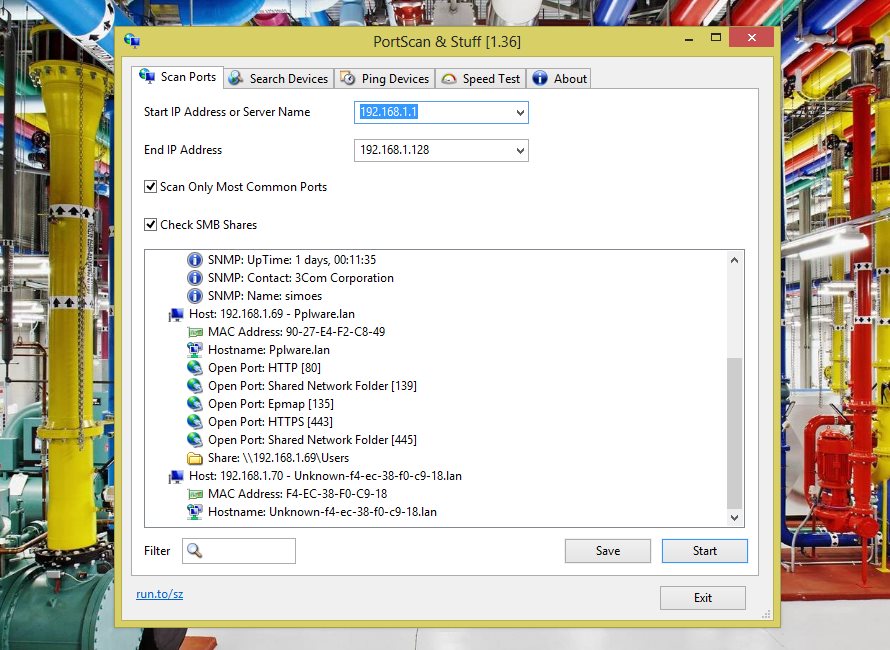The height and width of the screenshot is (650, 890).
Task: Open the About tab
Action: (559, 79)
